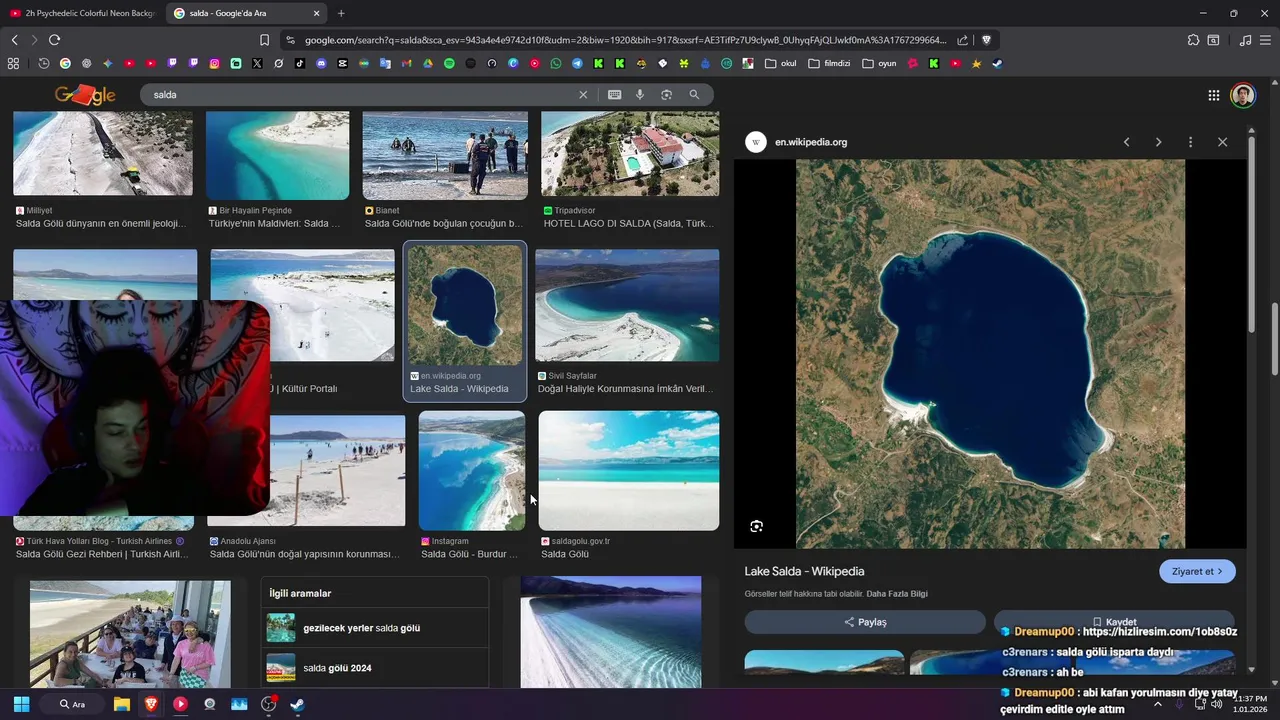Open the taskbar clock and date
This screenshot has height=720, width=1280.
pos(1251,704)
